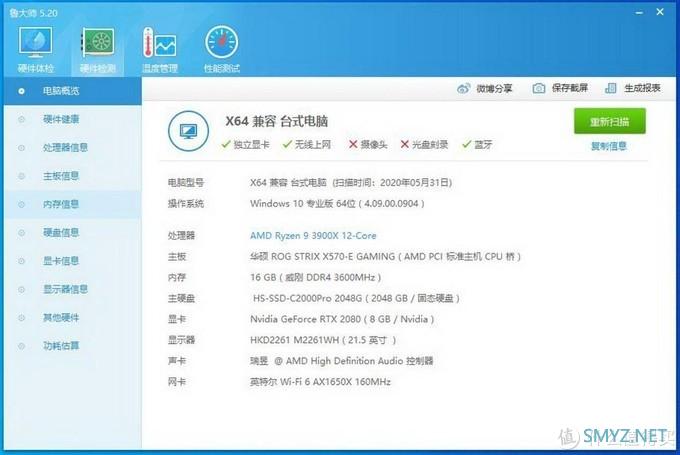
Task: Click the green check beside 蓝牙
Action: pyautogui.click(x=466, y=144)
